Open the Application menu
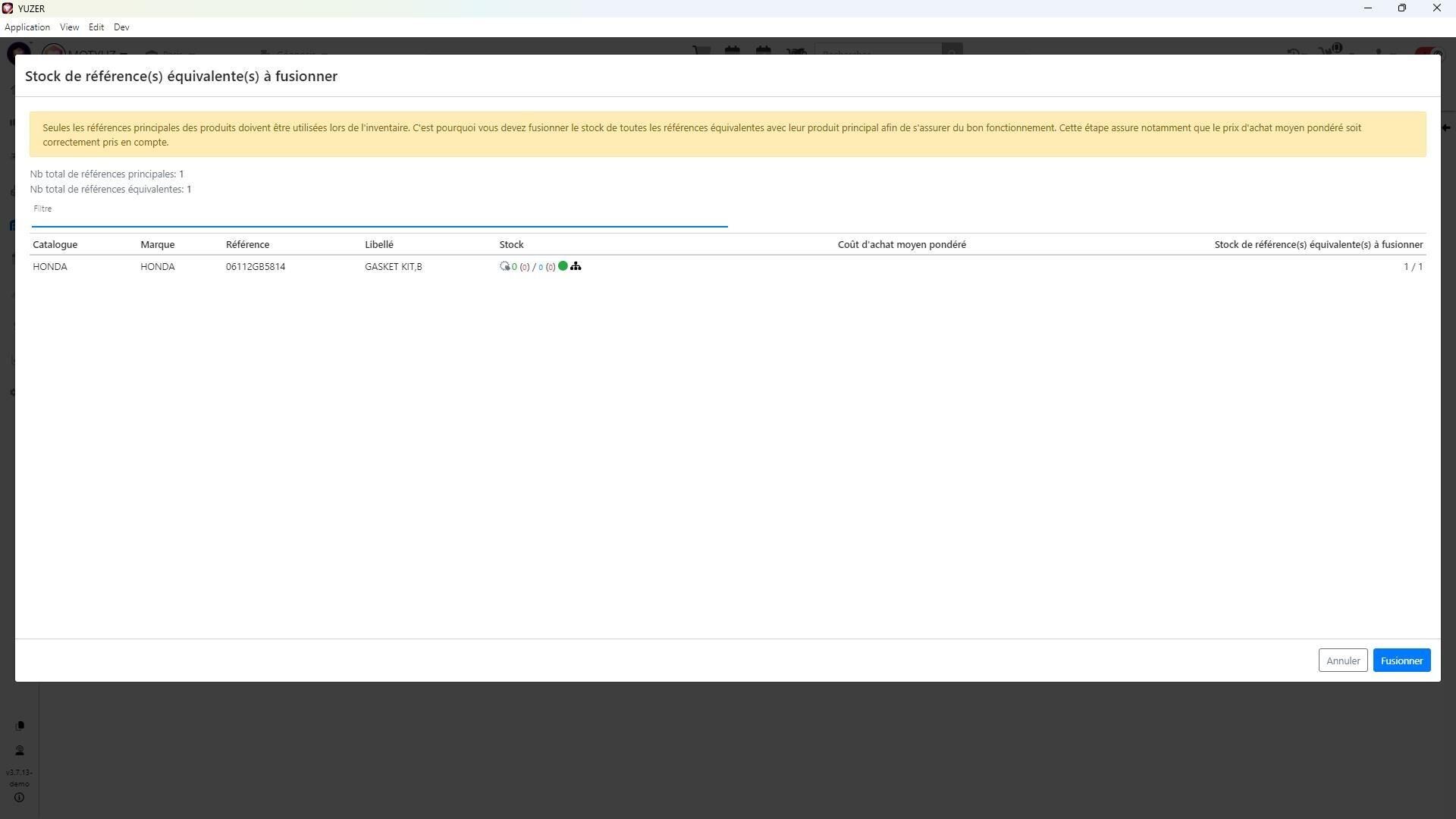 (x=27, y=27)
